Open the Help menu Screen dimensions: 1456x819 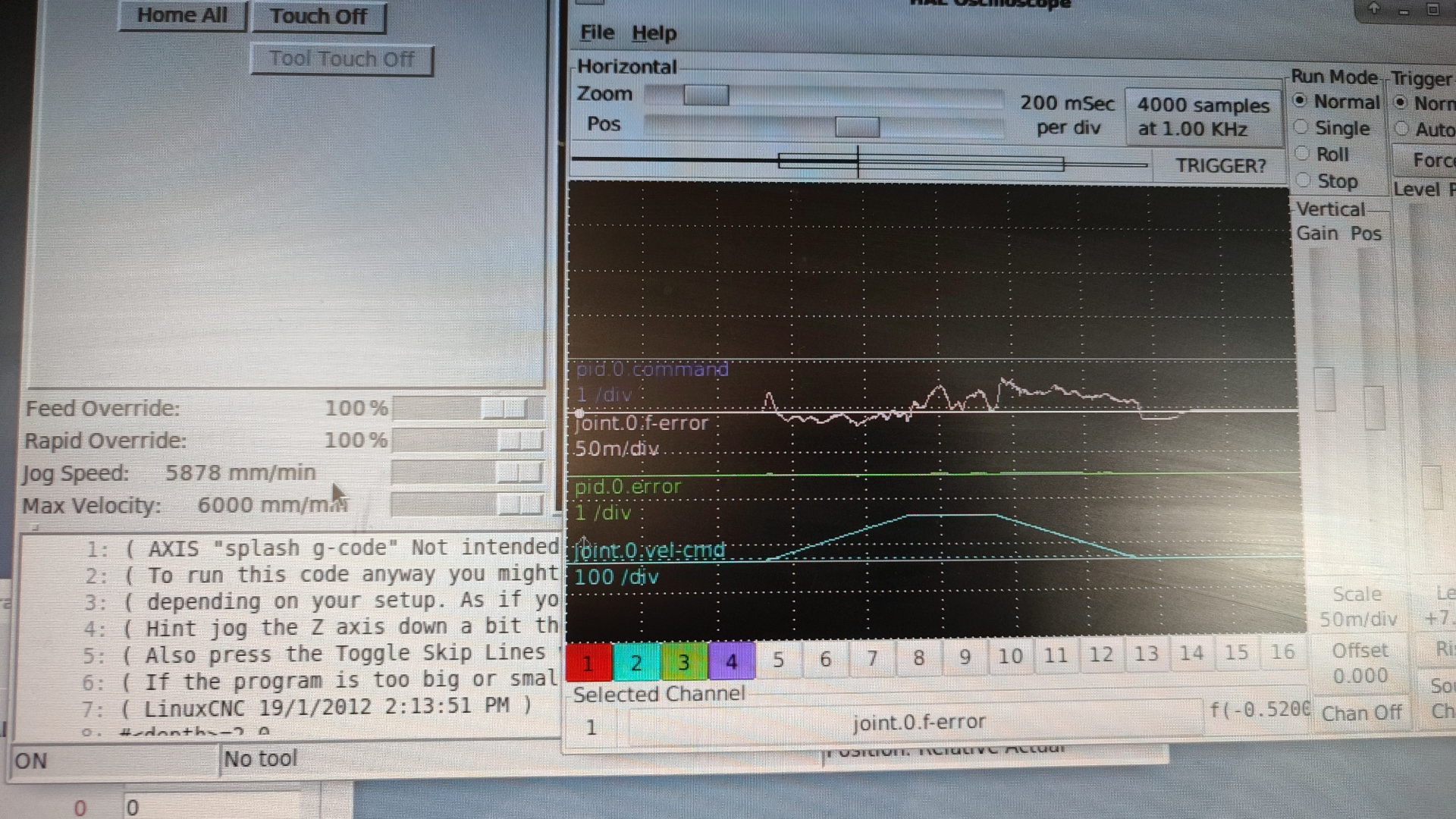[x=654, y=33]
